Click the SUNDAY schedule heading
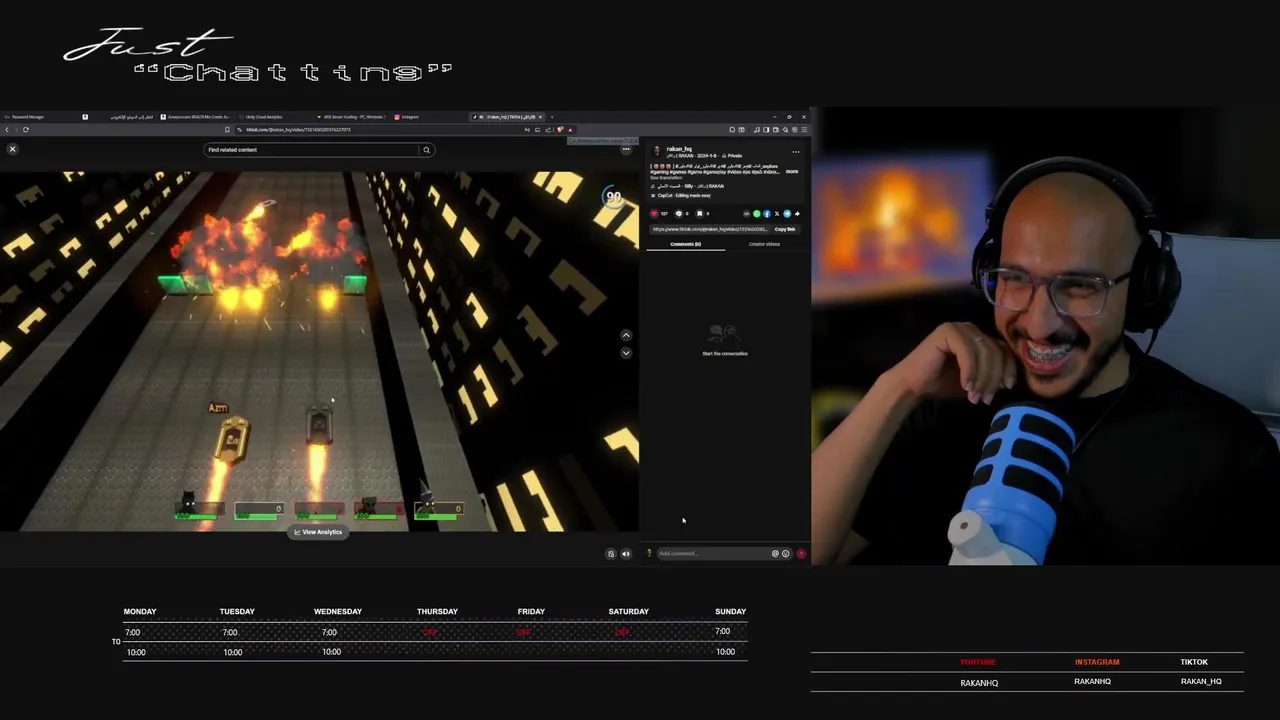Viewport: 1280px width, 720px height. [731, 611]
